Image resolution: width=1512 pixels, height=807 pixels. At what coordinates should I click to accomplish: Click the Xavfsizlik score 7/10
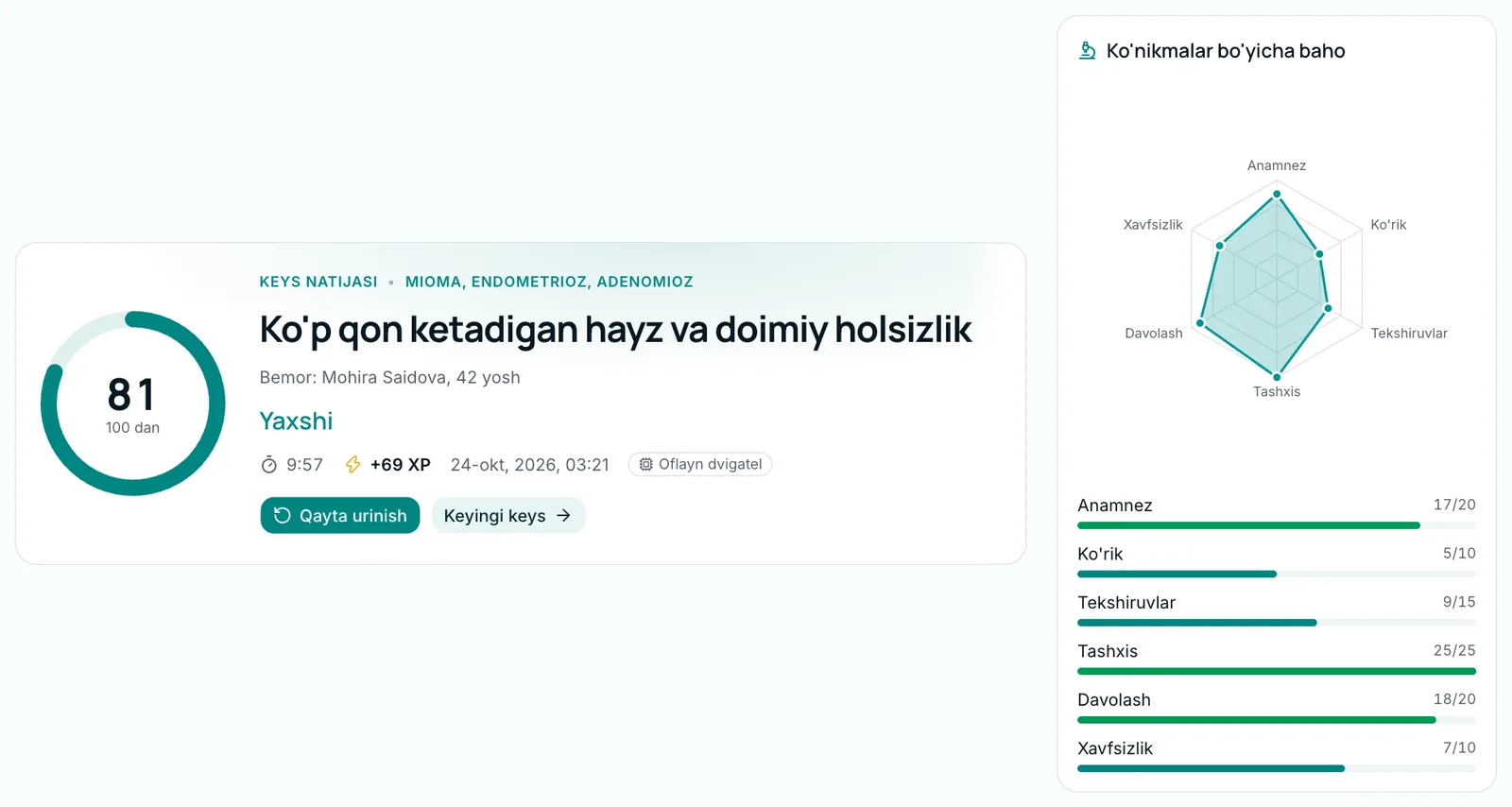coord(1459,747)
